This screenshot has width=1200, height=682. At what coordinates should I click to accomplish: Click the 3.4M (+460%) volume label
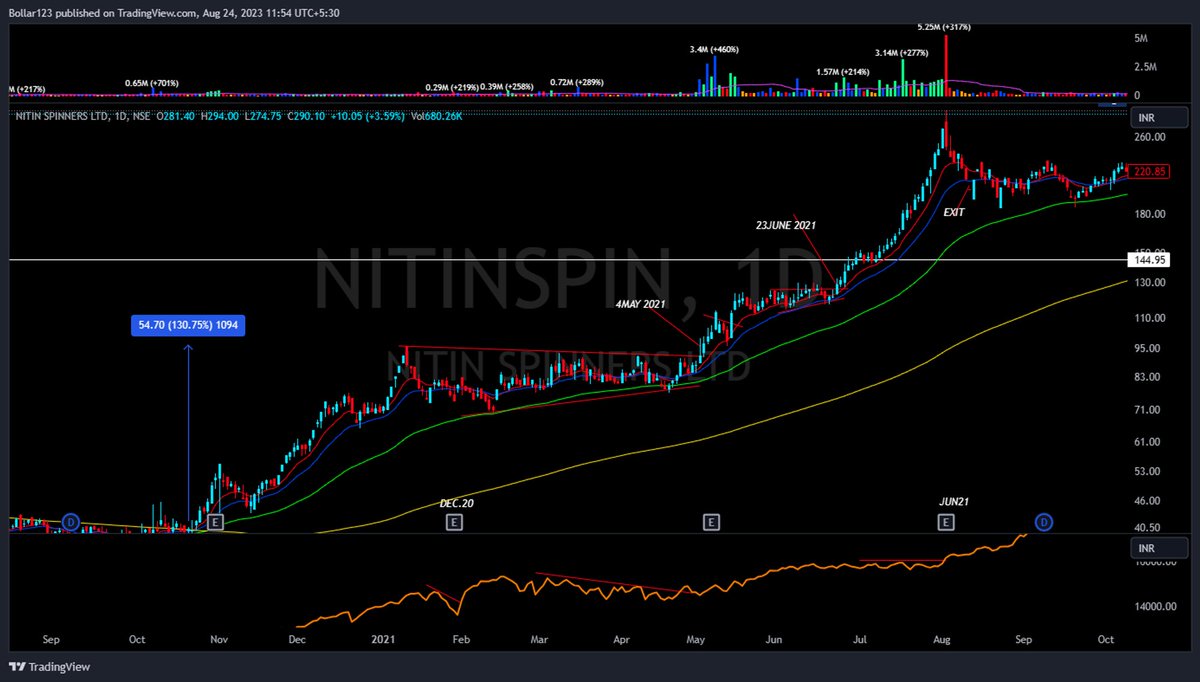click(x=714, y=49)
